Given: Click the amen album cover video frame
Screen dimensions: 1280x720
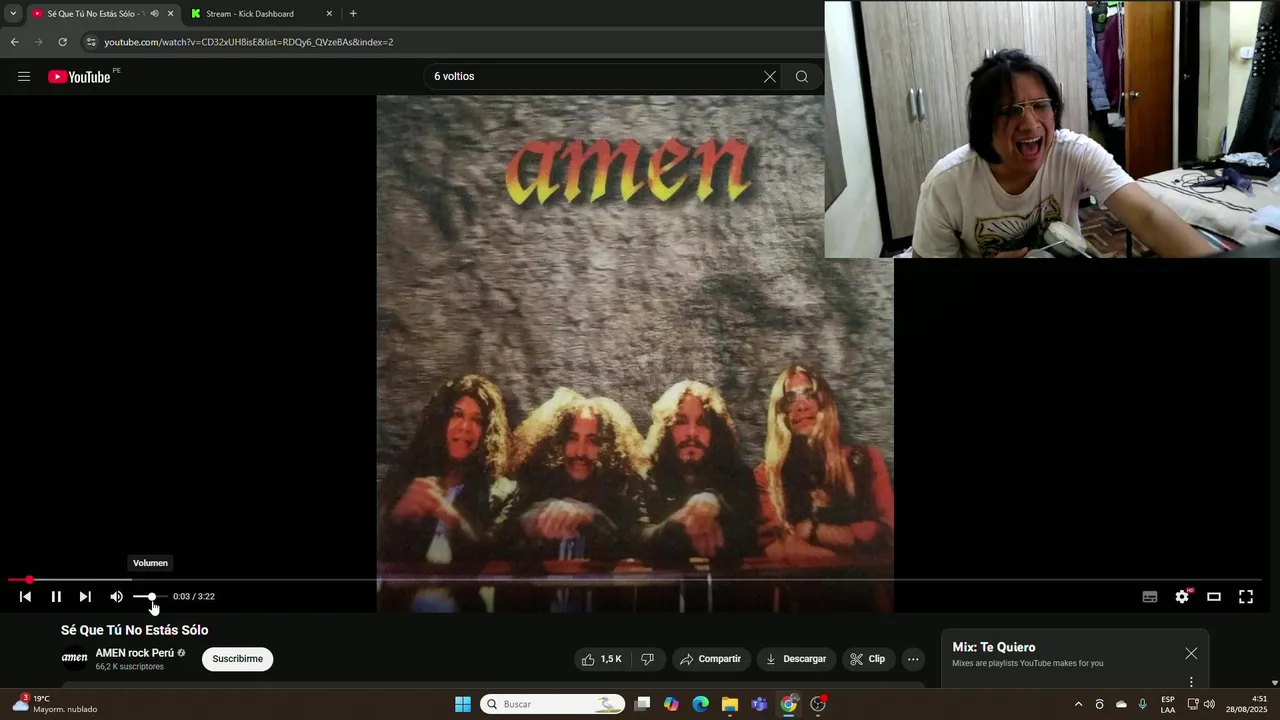Looking at the screenshot, I should pyautogui.click(x=635, y=353).
